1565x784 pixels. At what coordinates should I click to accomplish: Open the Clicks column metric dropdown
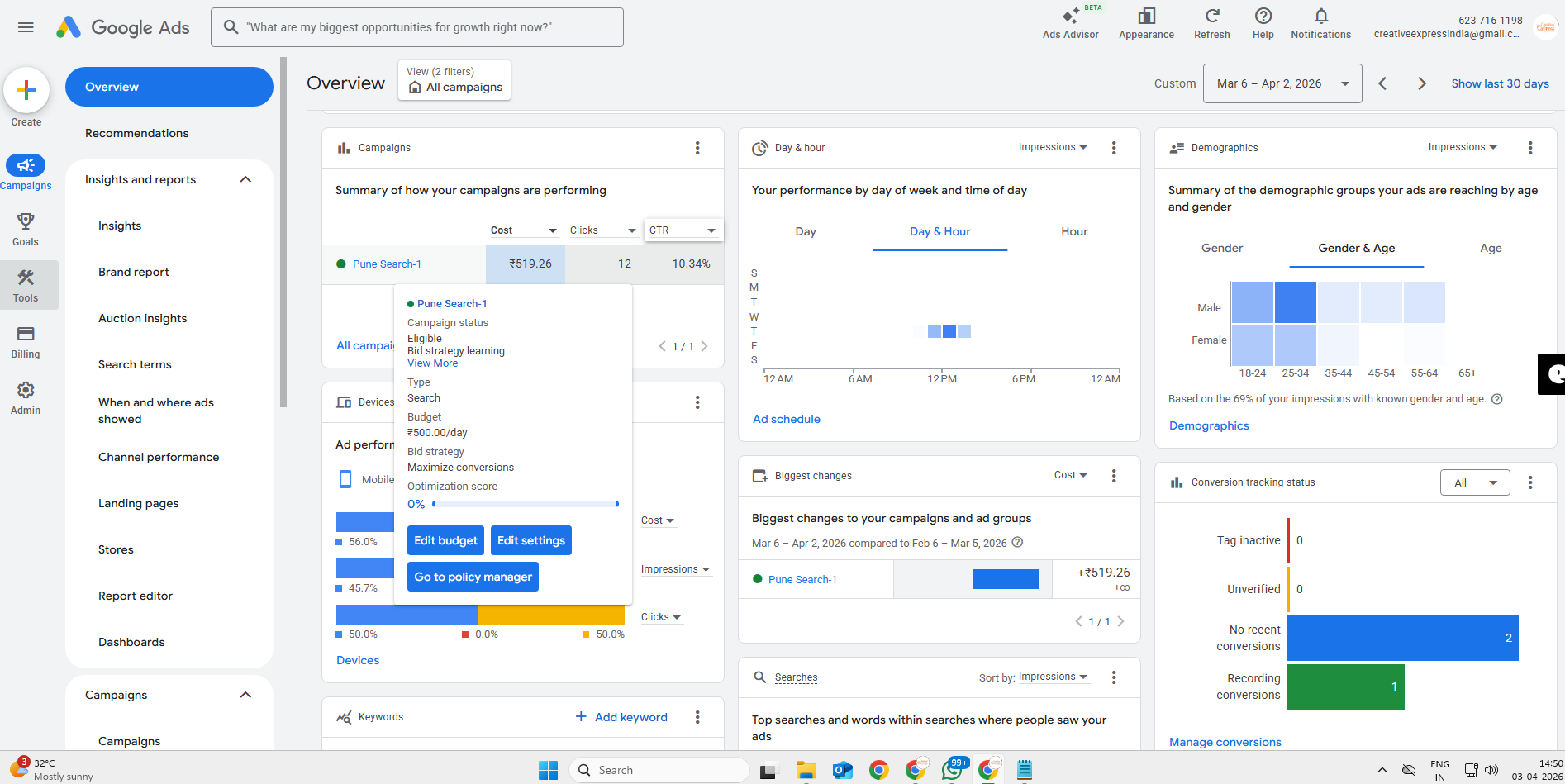[x=603, y=230]
